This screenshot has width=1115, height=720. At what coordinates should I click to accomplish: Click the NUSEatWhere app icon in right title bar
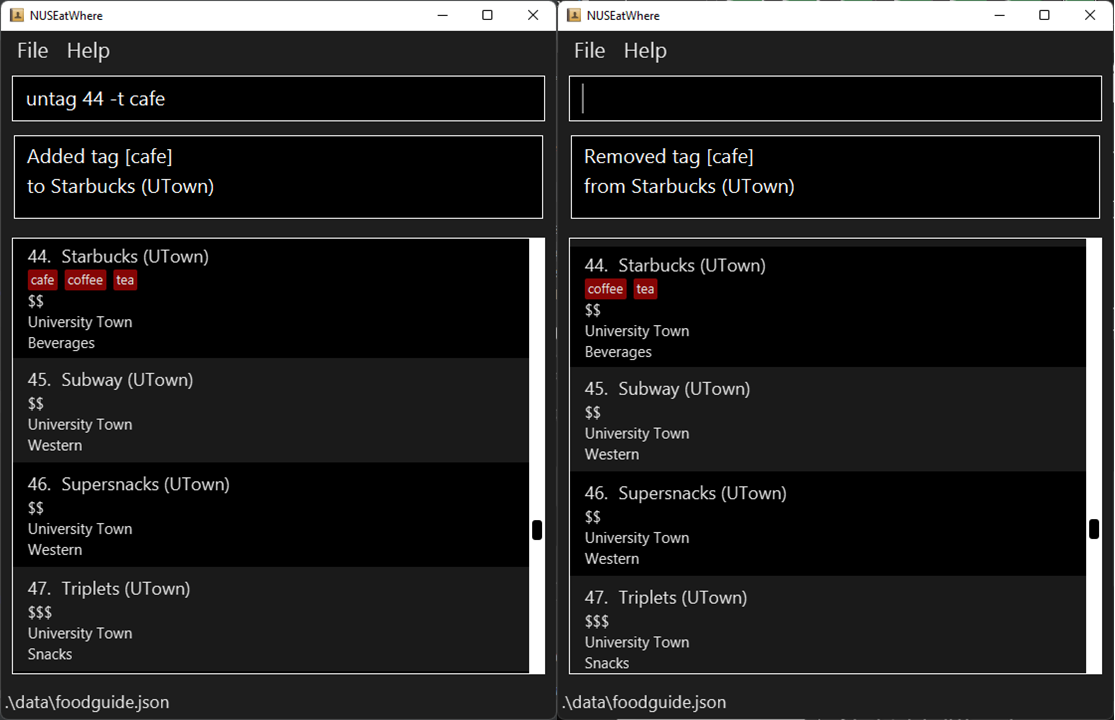tap(574, 15)
